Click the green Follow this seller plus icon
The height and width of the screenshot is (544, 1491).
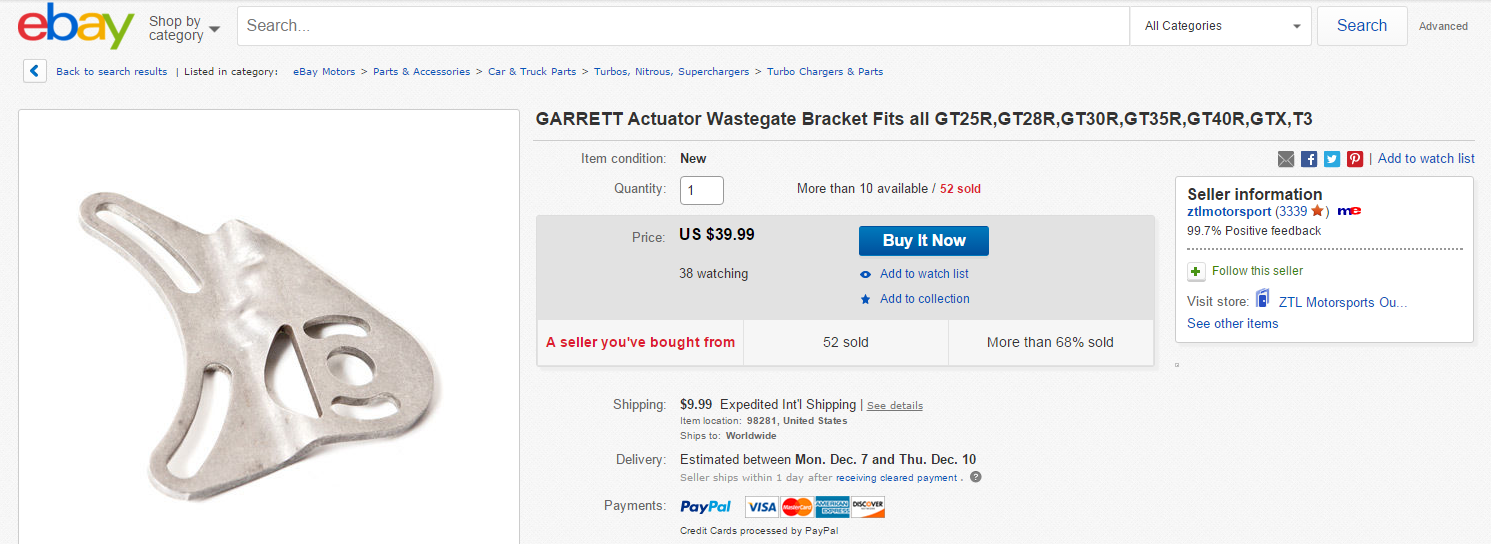click(1196, 271)
